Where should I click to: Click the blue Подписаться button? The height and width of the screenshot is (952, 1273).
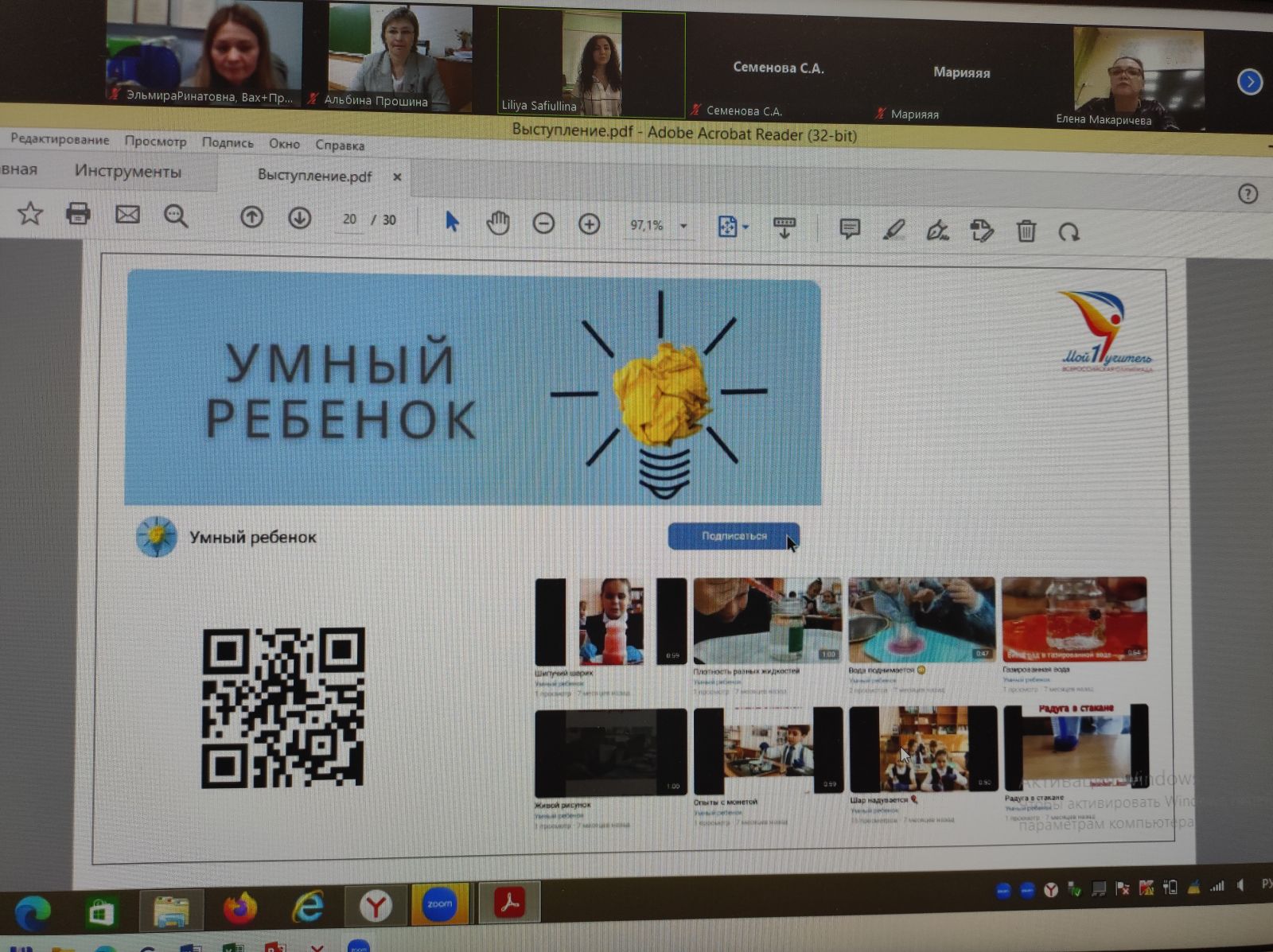pyautogui.click(x=733, y=536)
